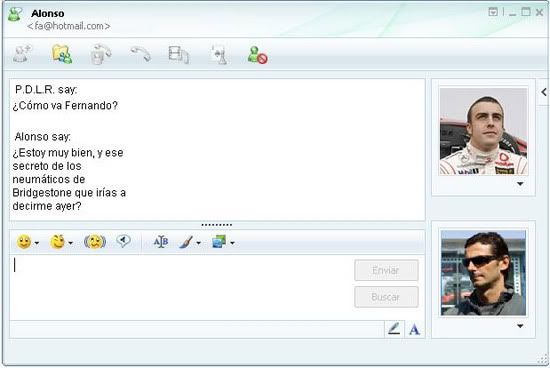This screenshot has width=550, height=368.
Task: Send a voice clip icon
Action: pyautogui.click(x=123, y=241)
